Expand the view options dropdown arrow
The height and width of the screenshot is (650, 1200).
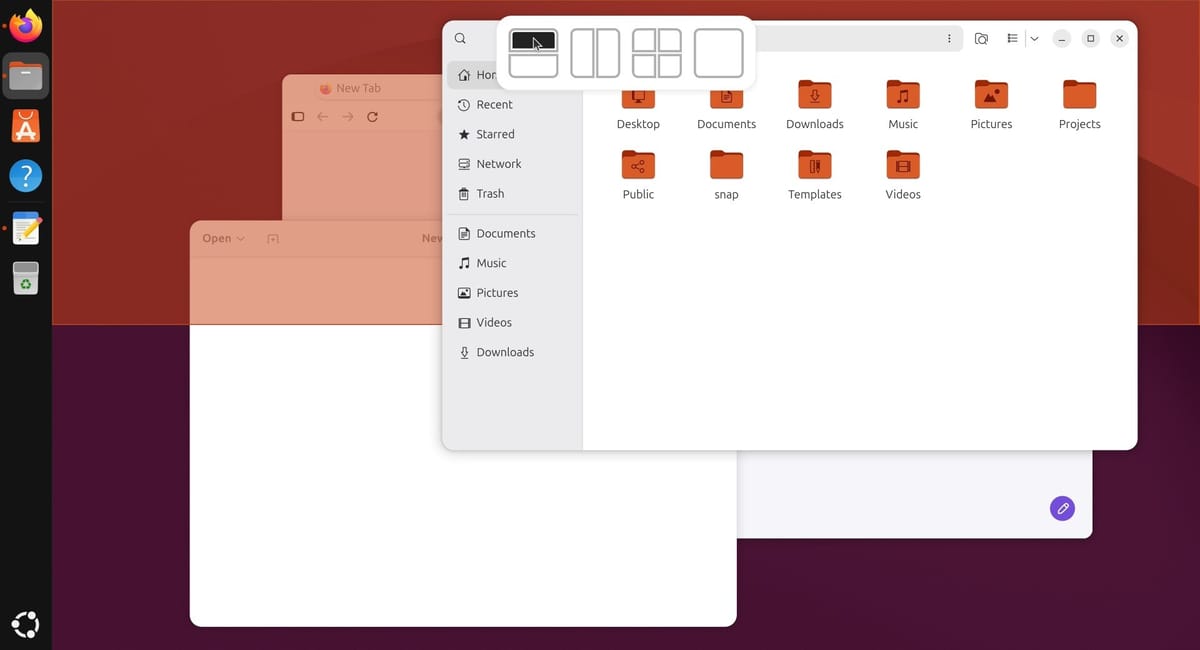(x=1034, y=38)
